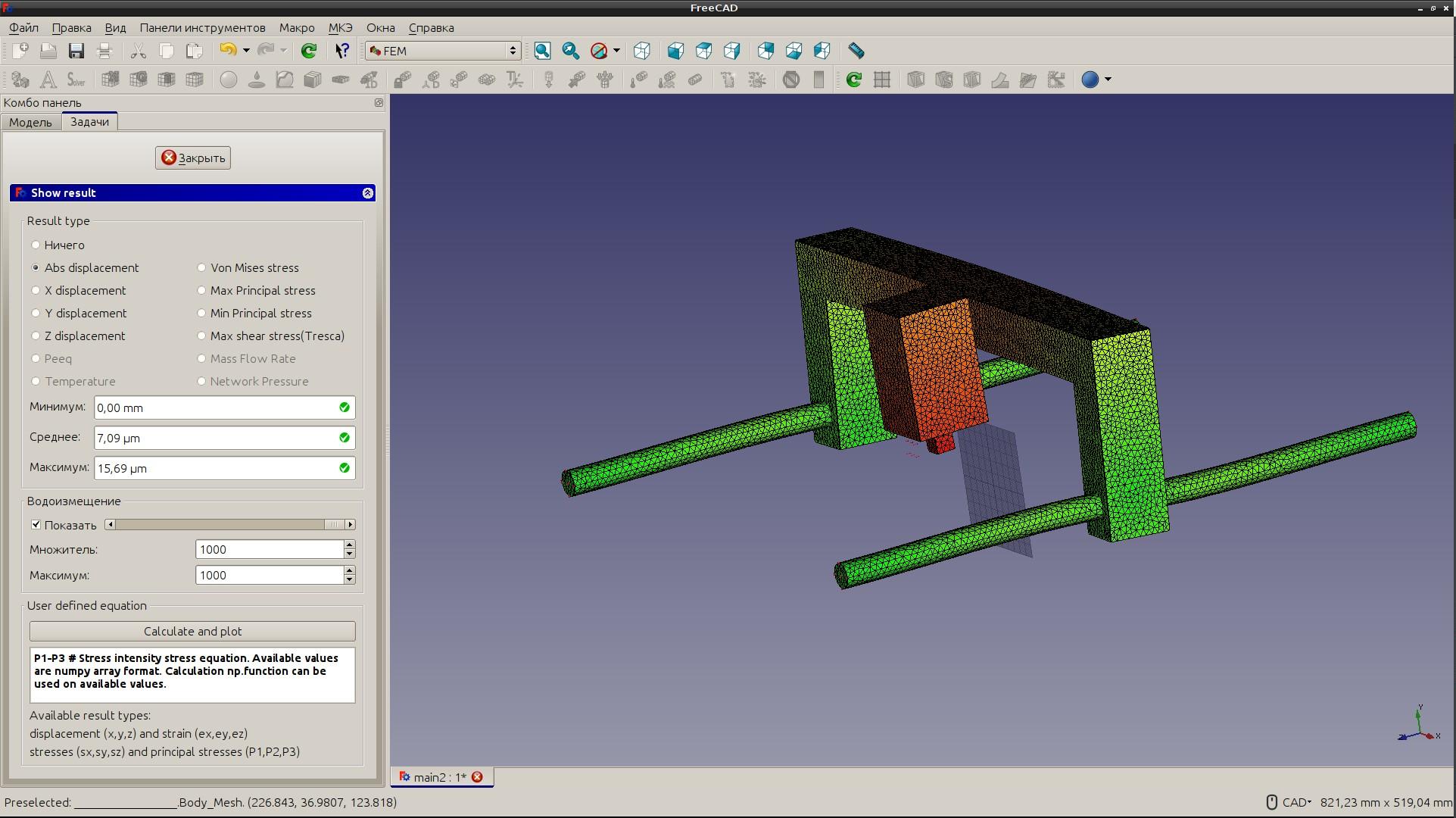Click the Measure distance ruler icon

(856, 51)
